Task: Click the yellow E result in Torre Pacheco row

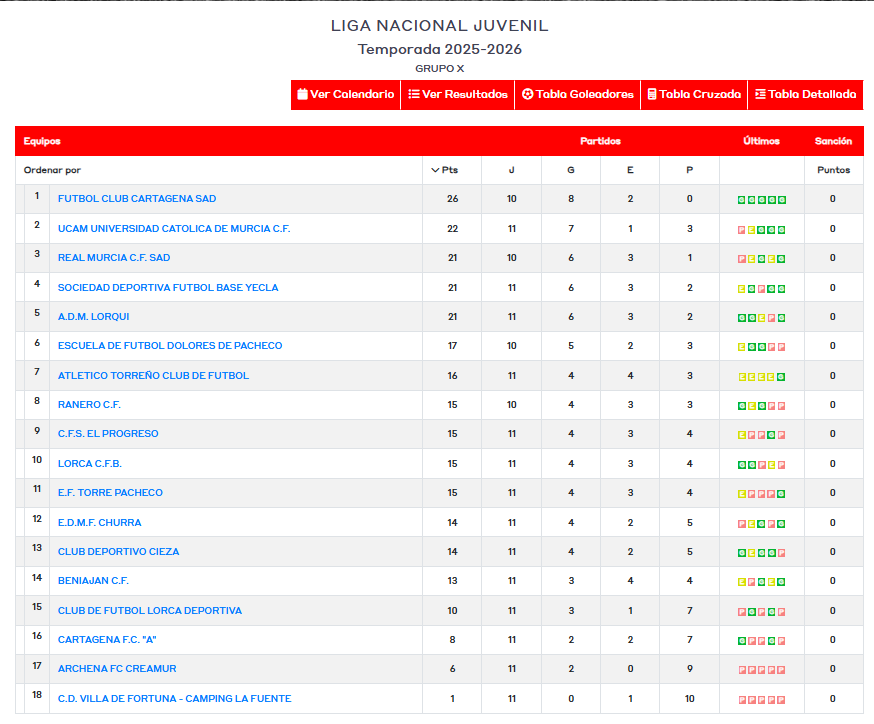Action: click(741, 494)
